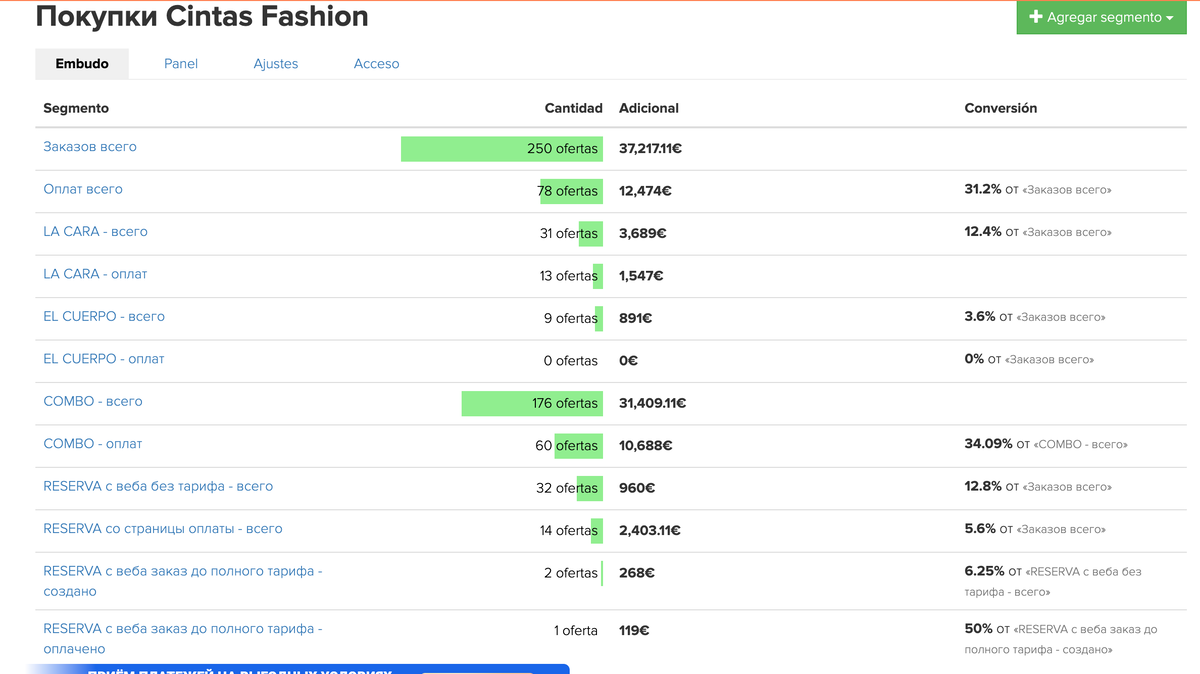
Task: Click the 250 ofertas green bar
Action: click(502, 149)
